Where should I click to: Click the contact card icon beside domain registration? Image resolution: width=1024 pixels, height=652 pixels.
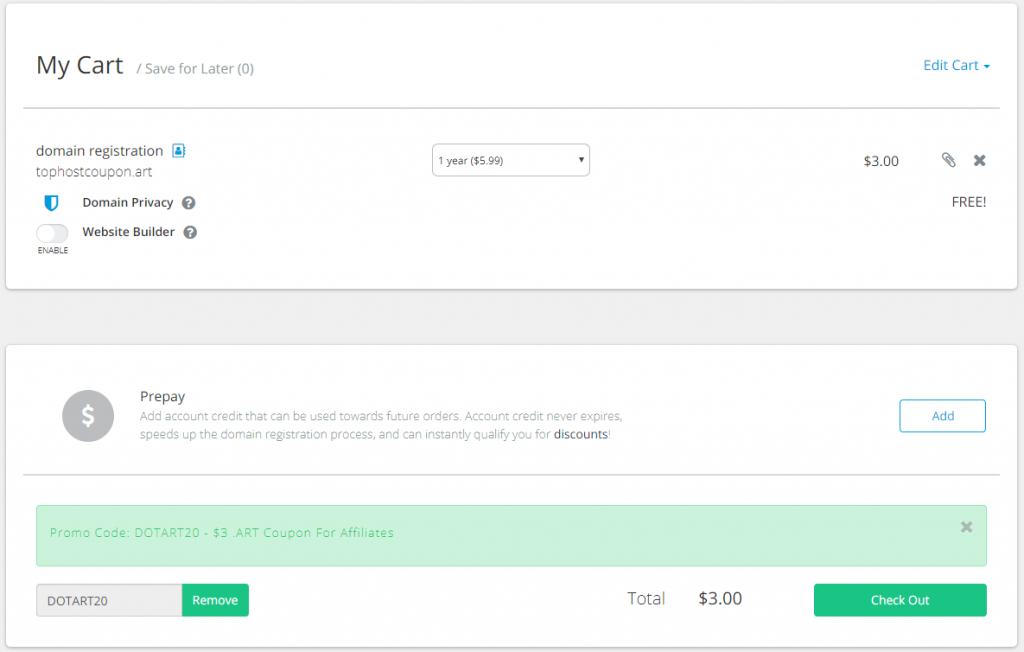(x=178, y=150)
